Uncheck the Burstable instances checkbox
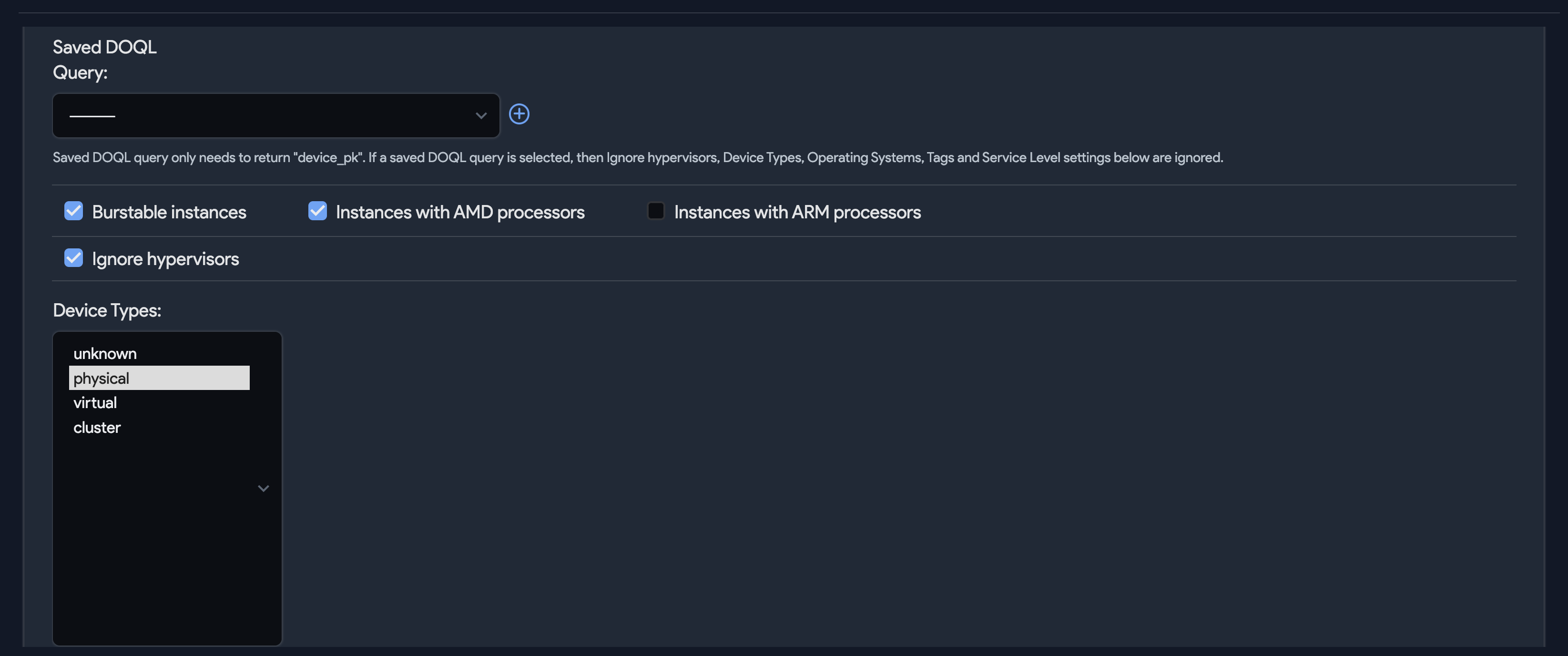The image size is (1568, 656). point(74,211)
